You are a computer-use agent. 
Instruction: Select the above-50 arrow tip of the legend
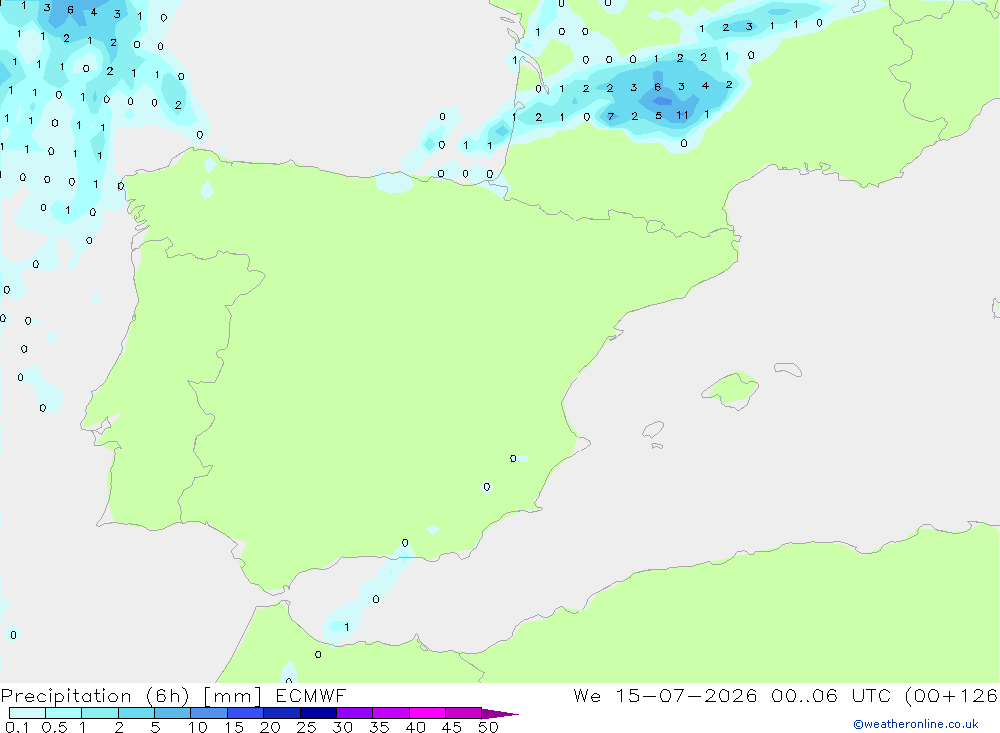coord(499,713)
